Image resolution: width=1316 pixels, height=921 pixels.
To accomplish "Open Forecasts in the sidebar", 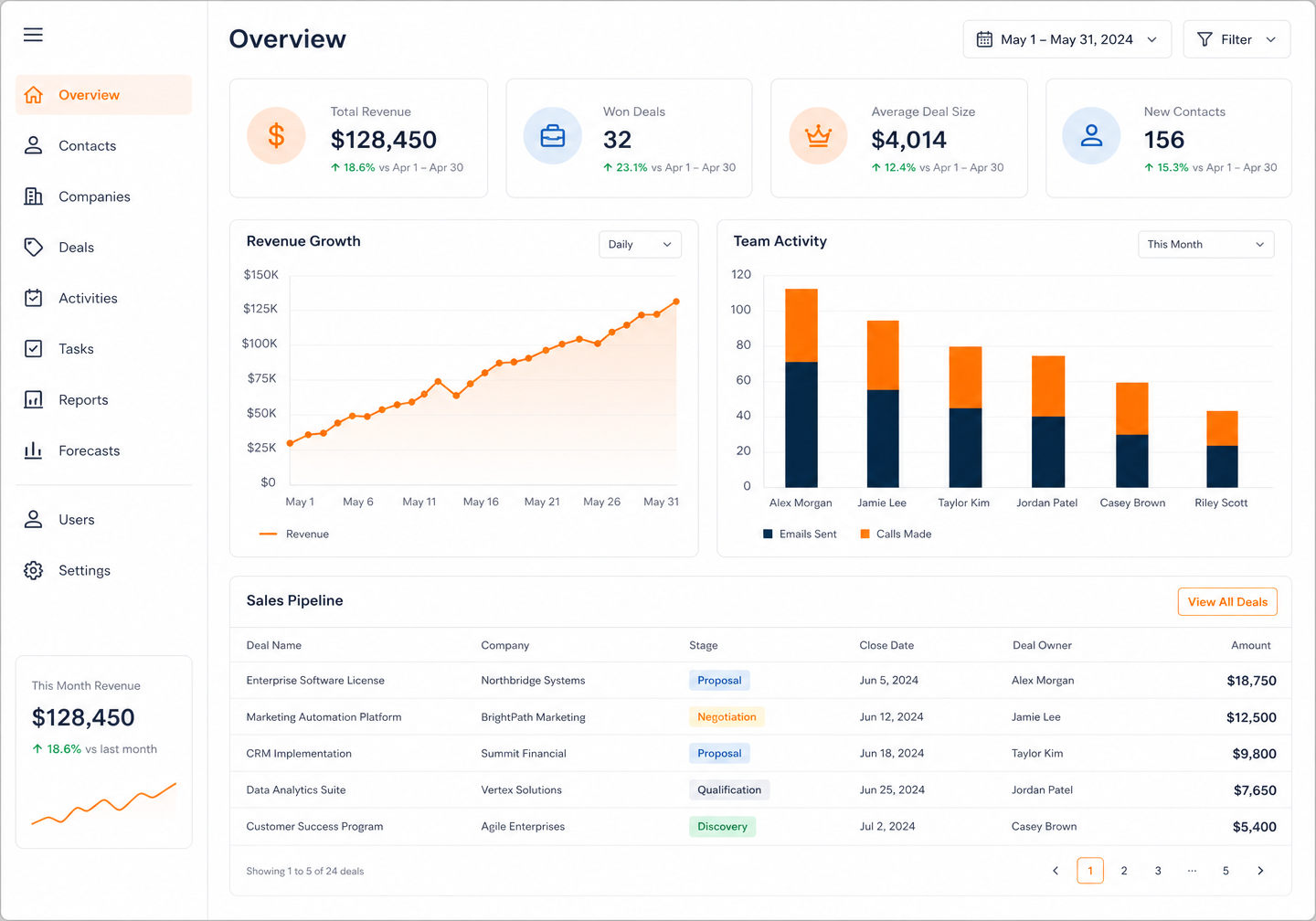I will (103, 450).
